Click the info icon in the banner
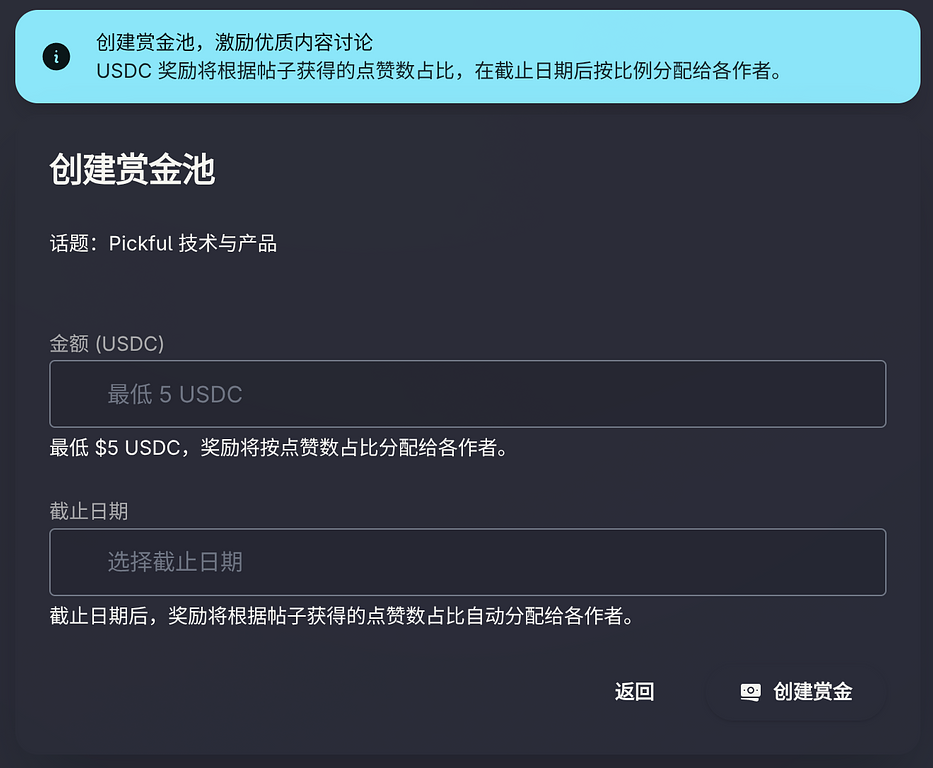 (56, 57)
